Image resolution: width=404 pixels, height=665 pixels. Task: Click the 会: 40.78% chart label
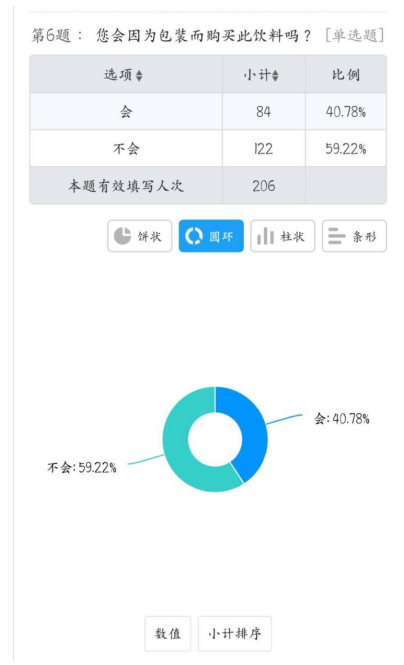click(342, 419)
